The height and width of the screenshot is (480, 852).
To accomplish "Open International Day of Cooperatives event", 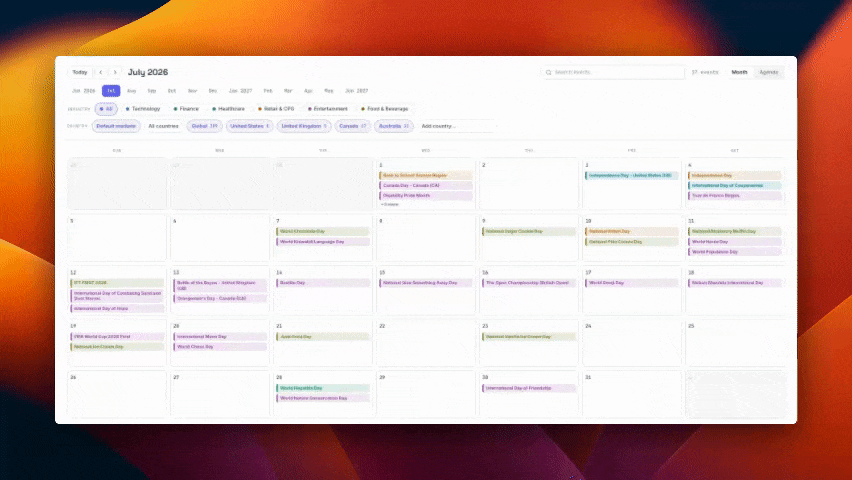I will (x=735, y=185).
